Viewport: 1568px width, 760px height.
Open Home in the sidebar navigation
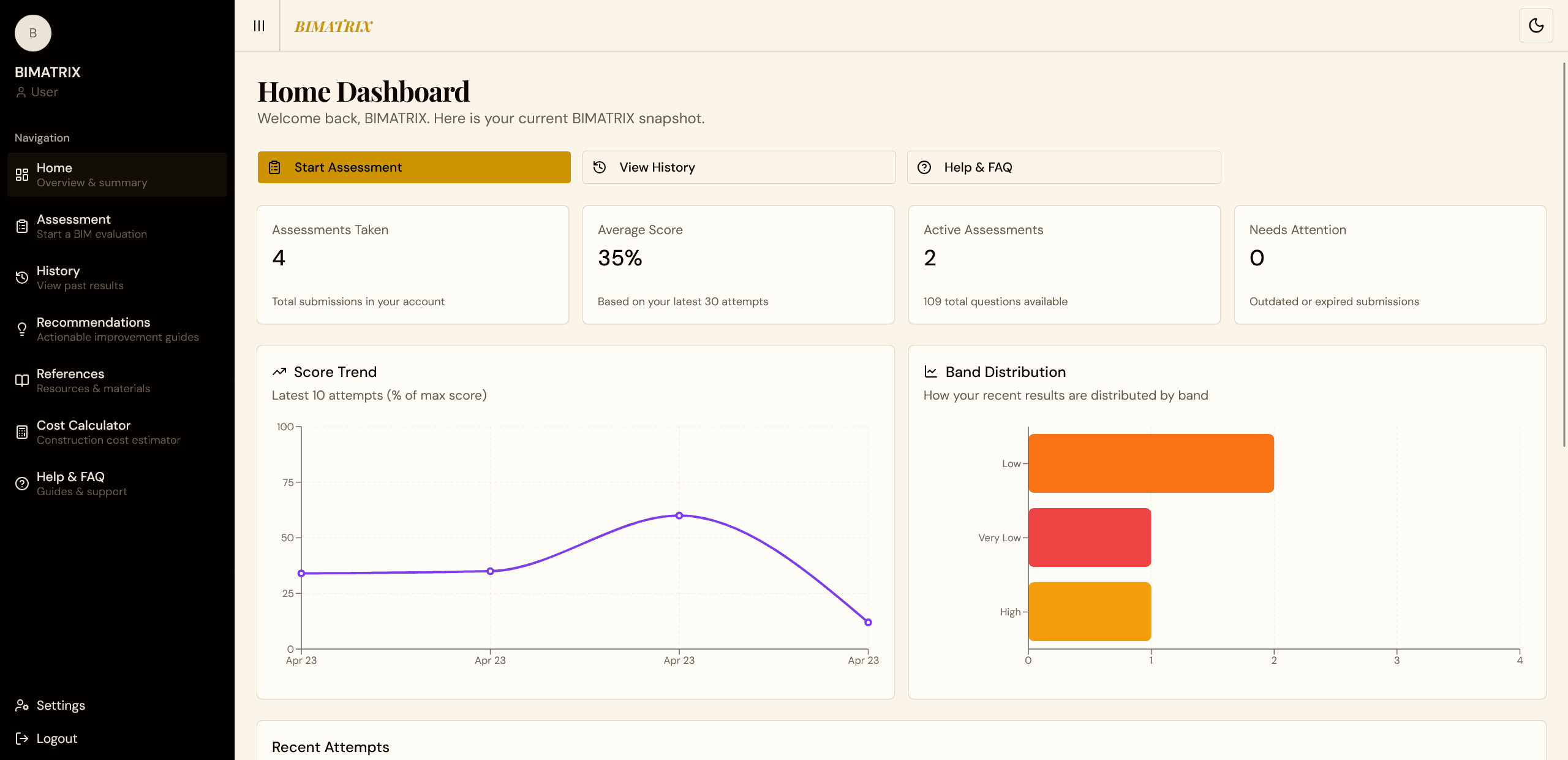click(x=117, y=175)
